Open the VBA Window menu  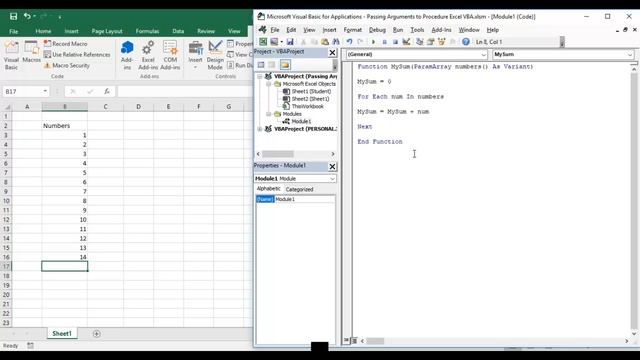tap(469, 30)
